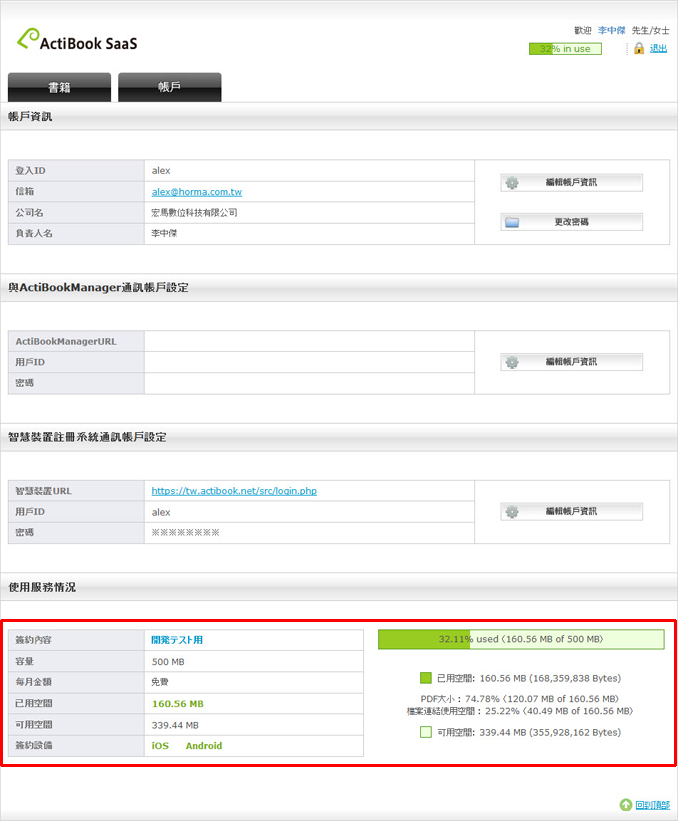Click the 每月金額 row label

(x=34, y=682)
